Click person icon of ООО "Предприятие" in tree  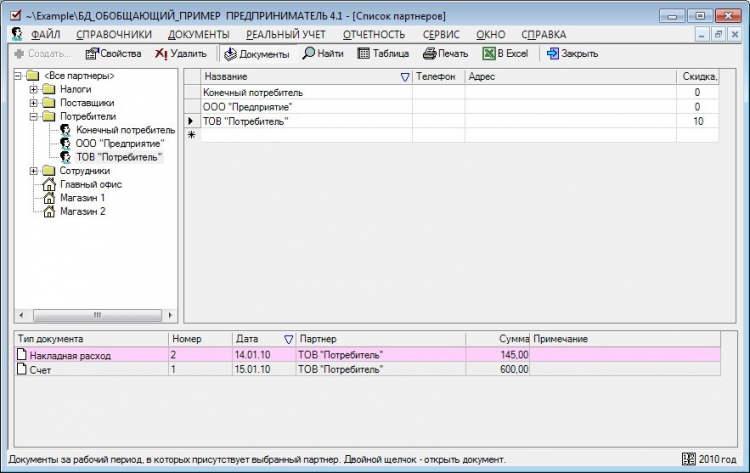pyautogui.click(x=66, y=143)
